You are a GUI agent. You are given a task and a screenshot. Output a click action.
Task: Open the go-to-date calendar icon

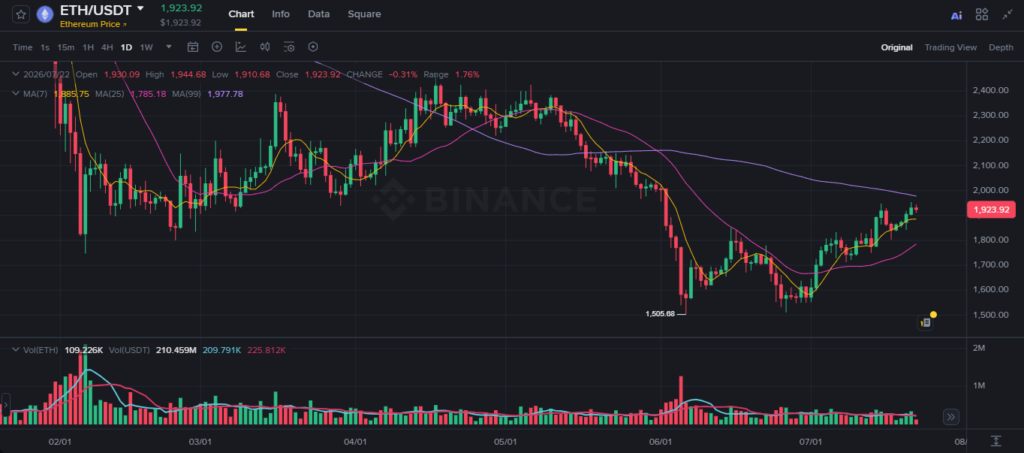click(x=193, y=47)
